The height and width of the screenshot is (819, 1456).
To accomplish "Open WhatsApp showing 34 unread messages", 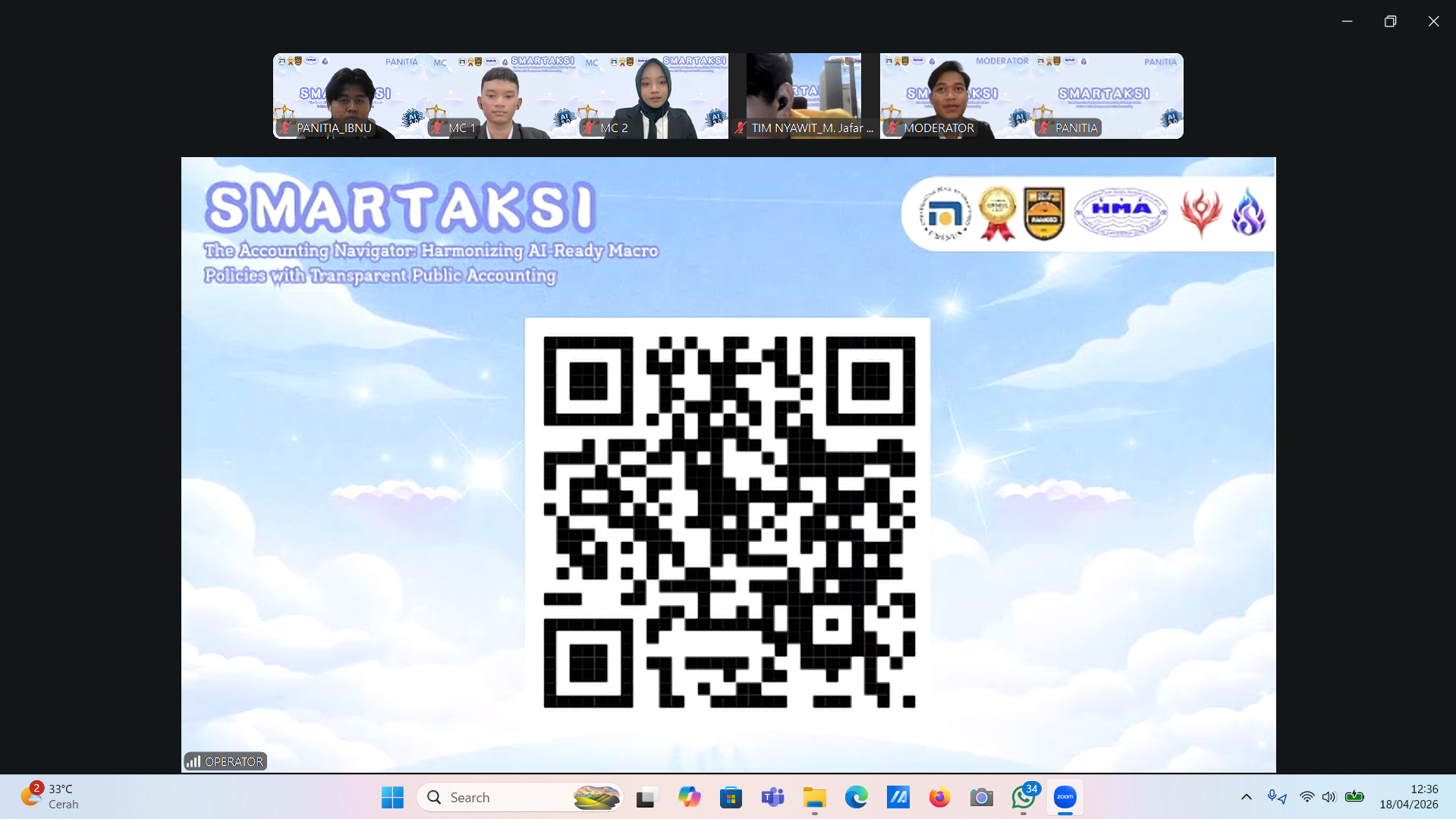I will pyautogui.click(x=1023, y=797).
